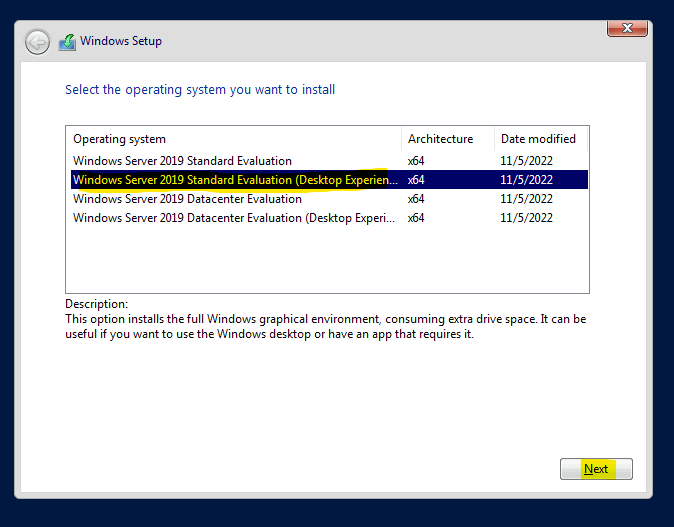Screen dimensions: 674x527
Task: Click the back arrow button
Action: pyautogui.click(x=37, y=42)
